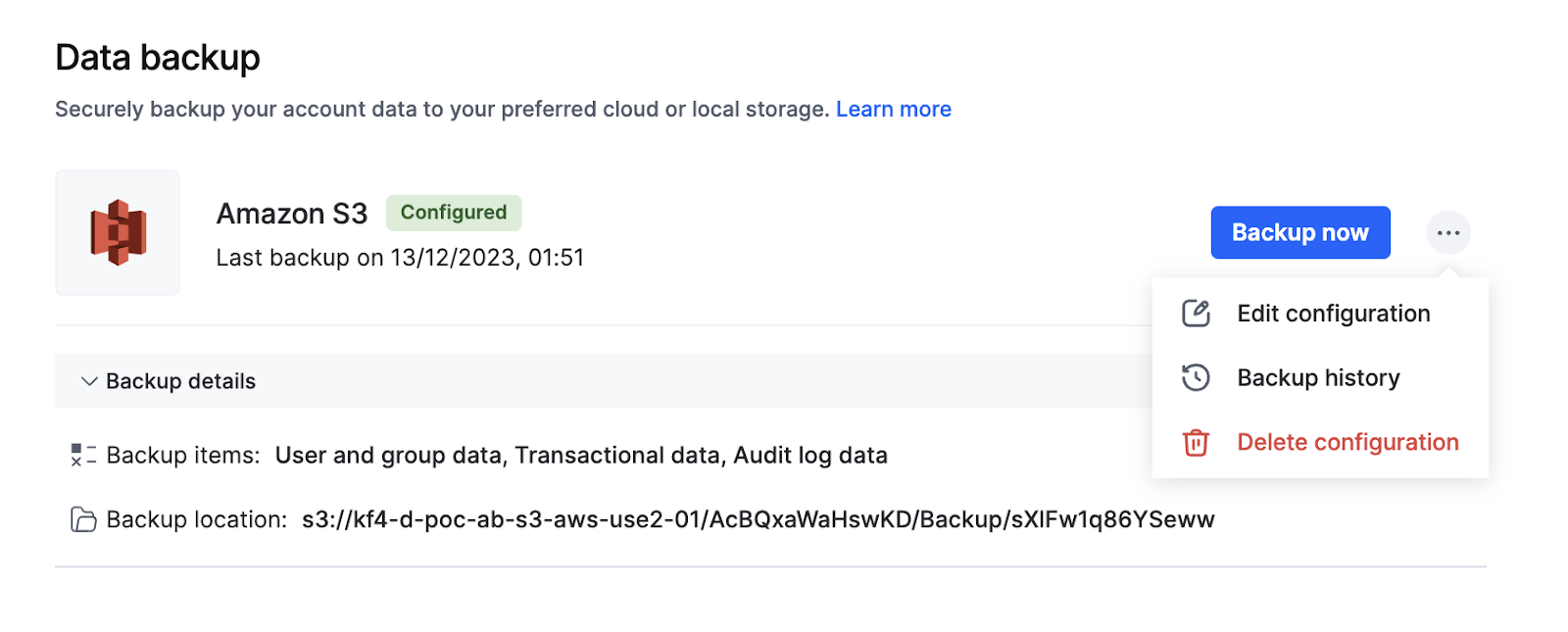Click the pencil edit icon in menu
The width and height of the screenshot is (1568, 632).
[x=1196, y=314]
